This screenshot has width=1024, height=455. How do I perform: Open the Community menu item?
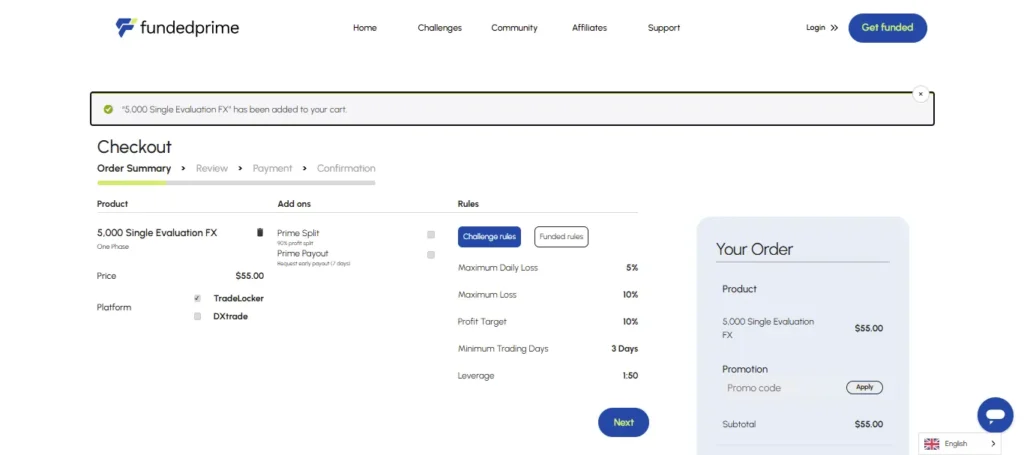coord(514,28)
